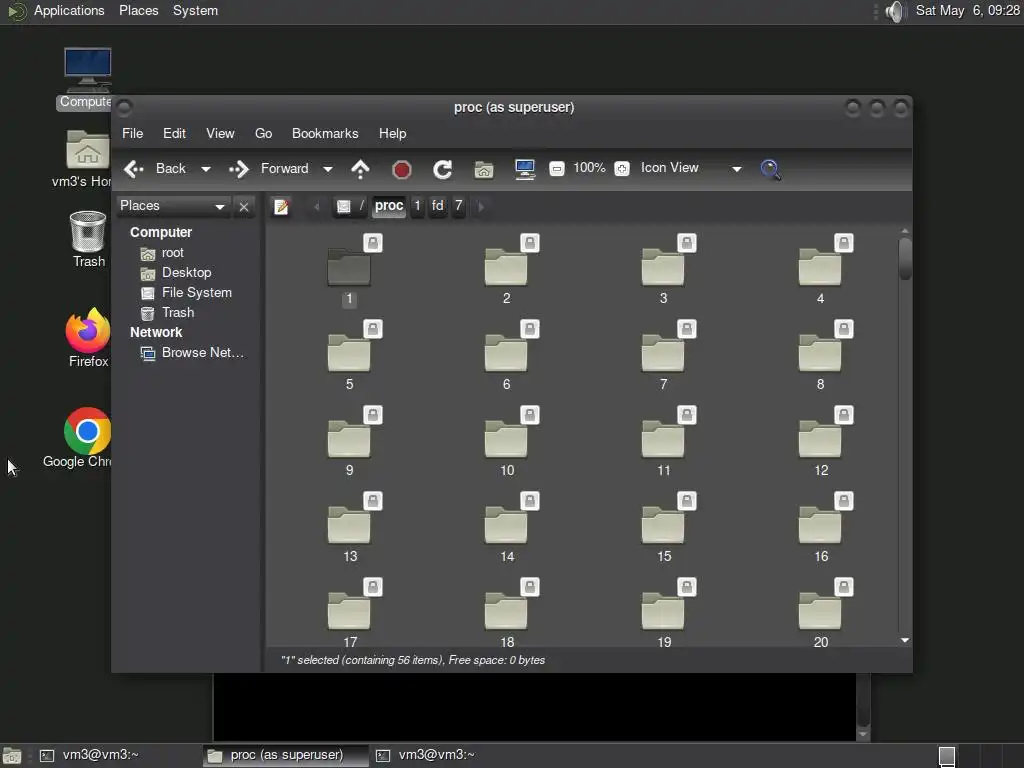Open Computer location from toolbar icon
Viewport: 1024px width, 768px height.
click(x=525, y=169)
